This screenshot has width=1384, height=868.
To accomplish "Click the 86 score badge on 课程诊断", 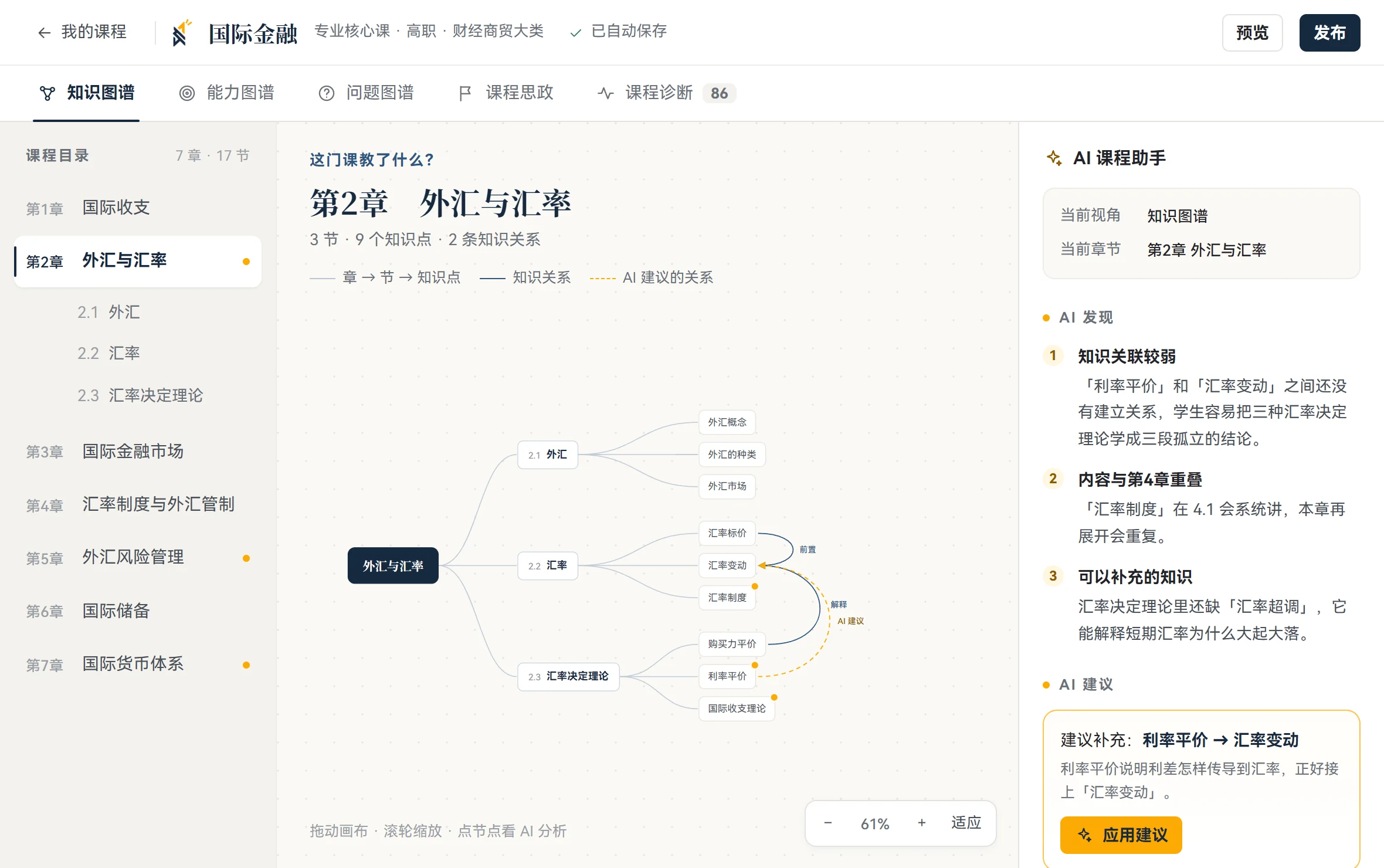I will click(x=719, y=93).
